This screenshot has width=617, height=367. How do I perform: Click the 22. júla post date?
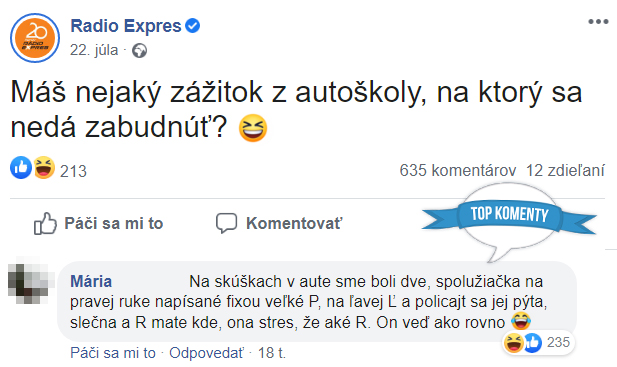tap(94, 50)
